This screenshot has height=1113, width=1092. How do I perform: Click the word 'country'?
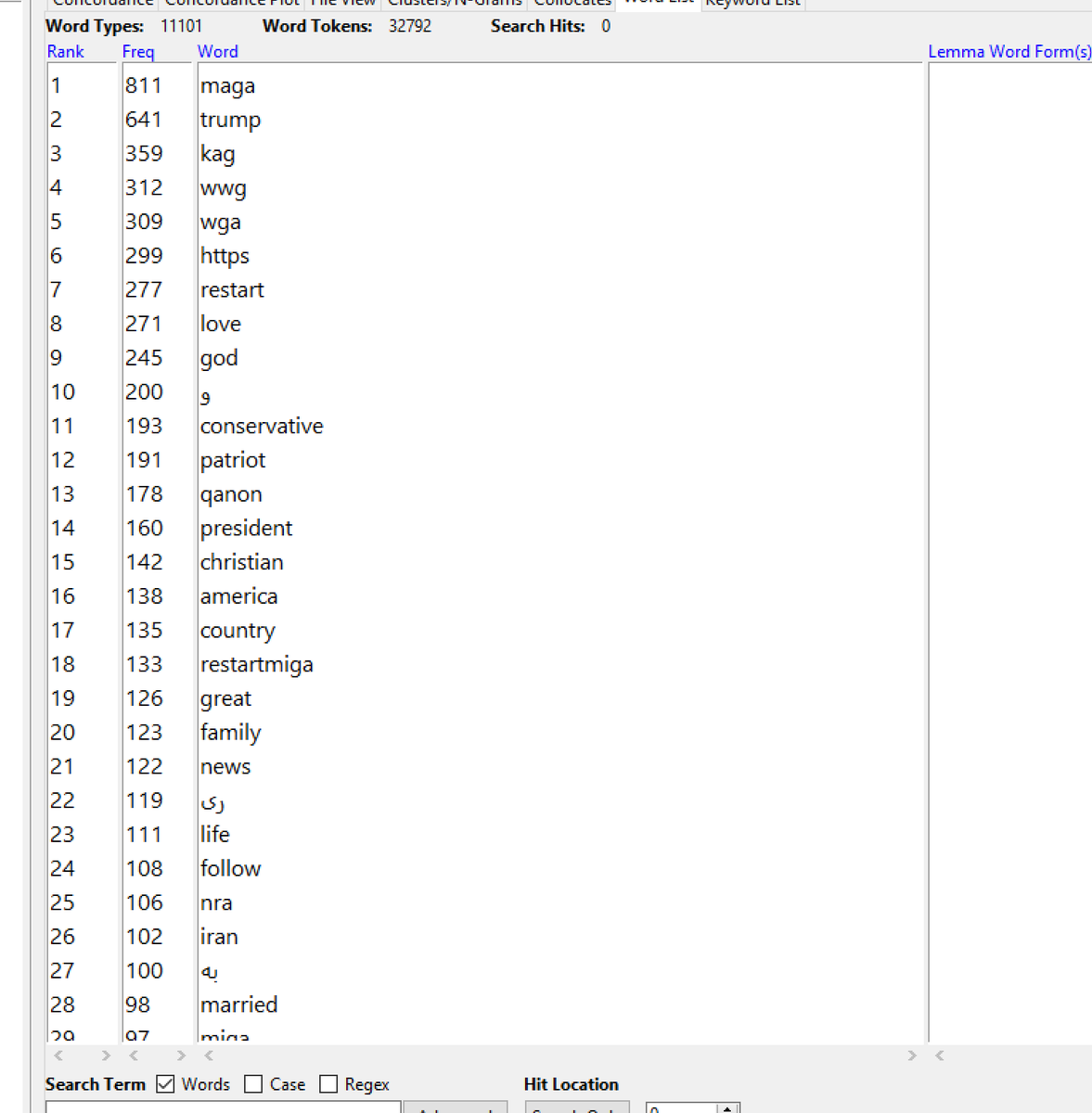point(238,631)
